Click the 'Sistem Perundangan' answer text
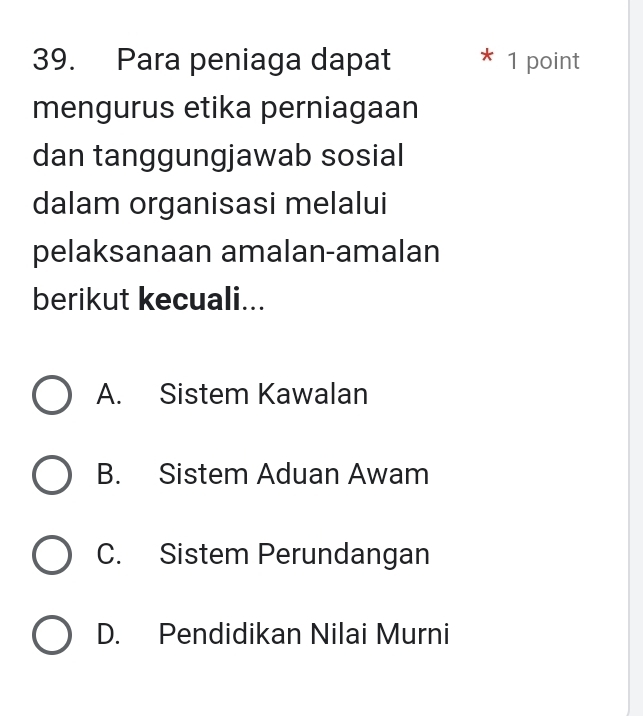 (294, 555)
